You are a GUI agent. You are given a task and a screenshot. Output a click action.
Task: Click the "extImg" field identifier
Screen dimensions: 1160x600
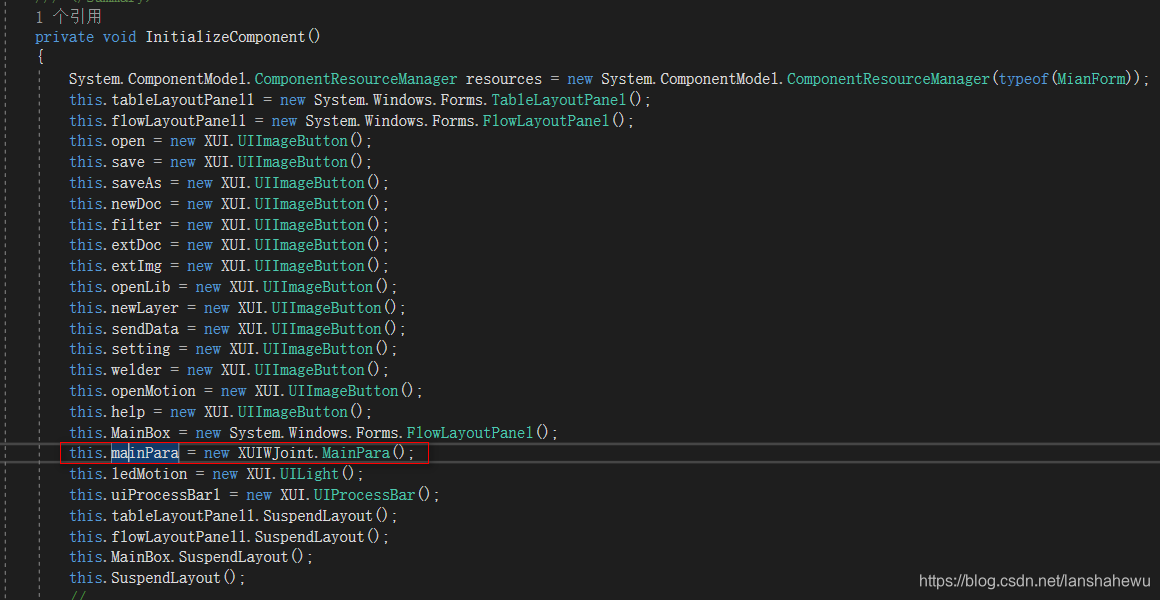point(137,265)
